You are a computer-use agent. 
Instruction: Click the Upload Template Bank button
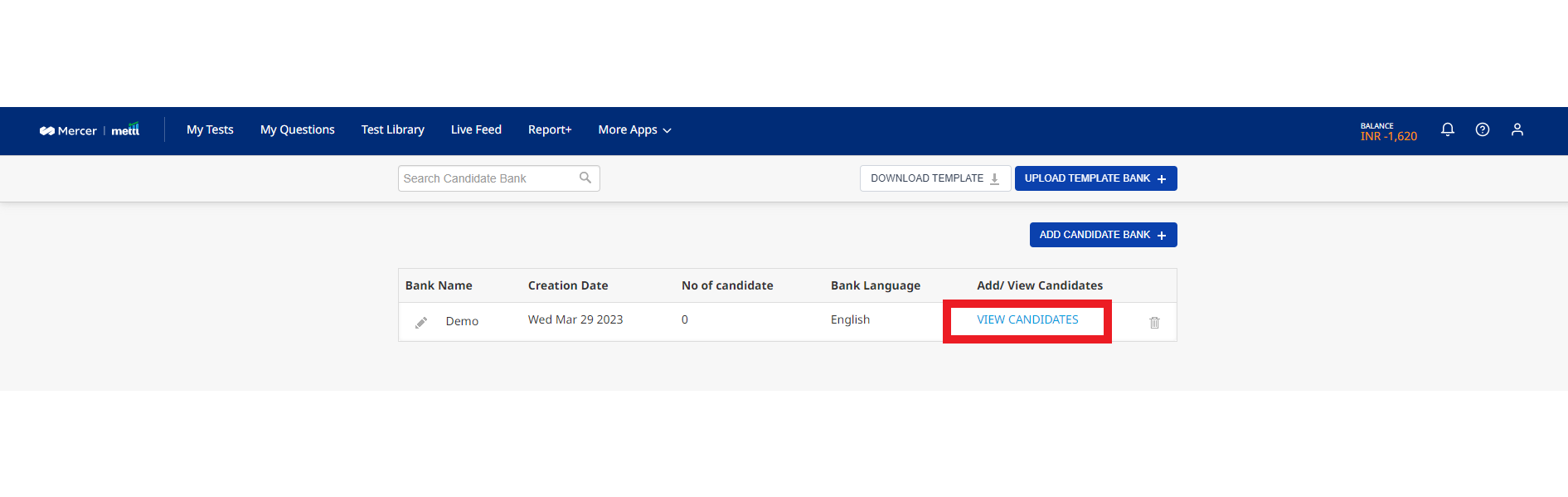click(1095, 178)
